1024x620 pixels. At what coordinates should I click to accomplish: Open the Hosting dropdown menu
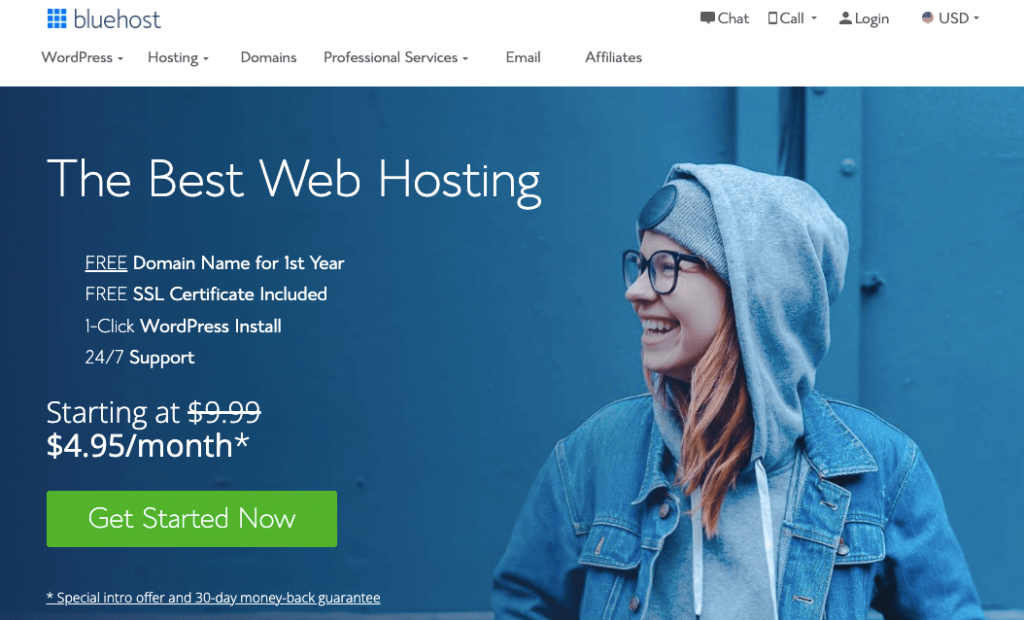pyautogui.click(x=178, y=57)
